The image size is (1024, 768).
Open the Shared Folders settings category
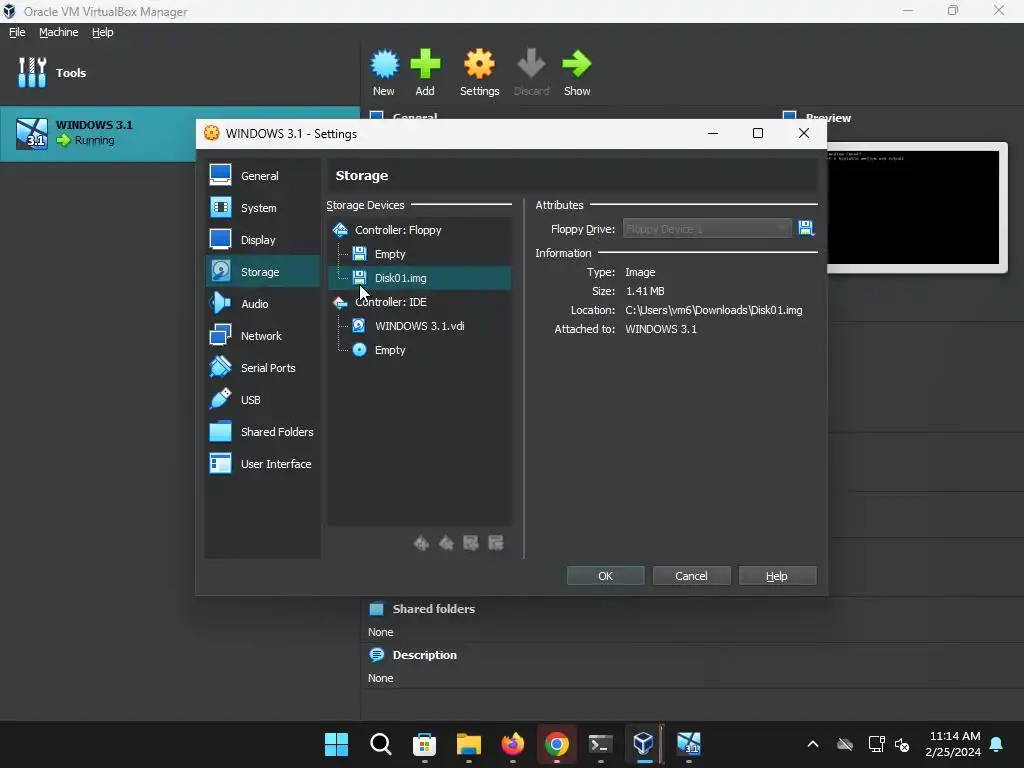pos(263,432)
